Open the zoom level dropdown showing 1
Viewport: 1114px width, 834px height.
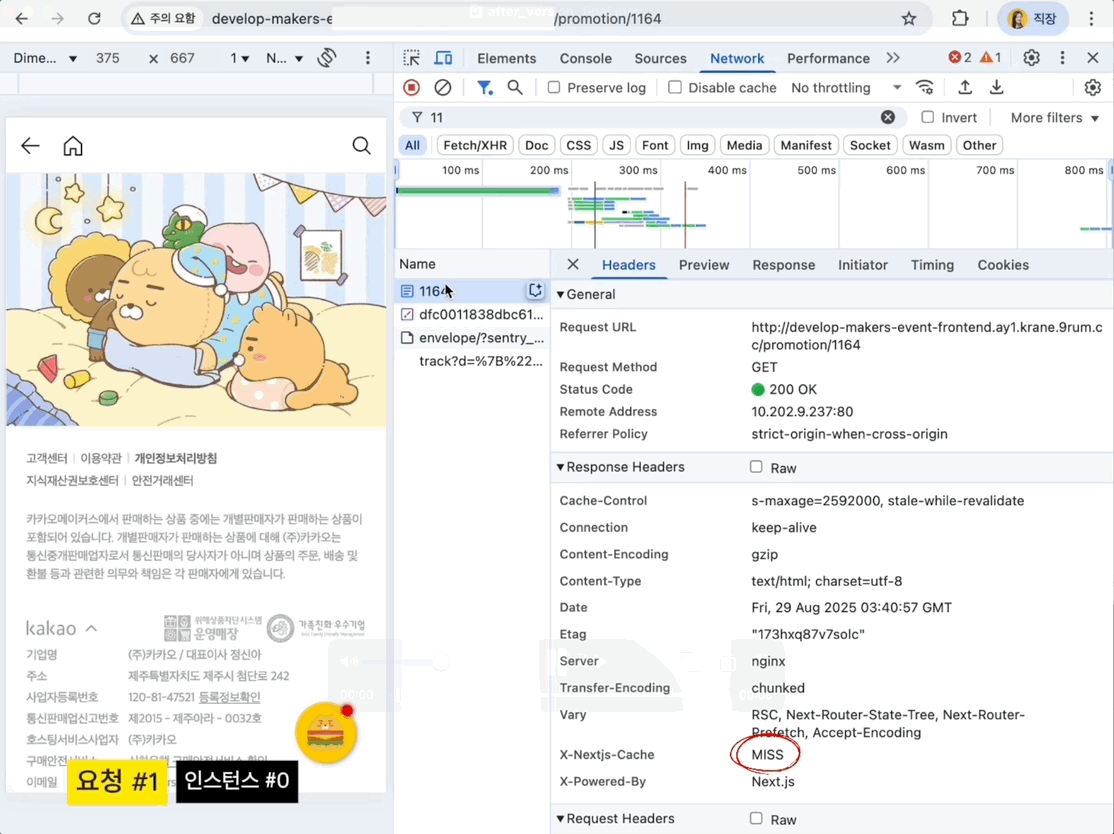point(239,58)
